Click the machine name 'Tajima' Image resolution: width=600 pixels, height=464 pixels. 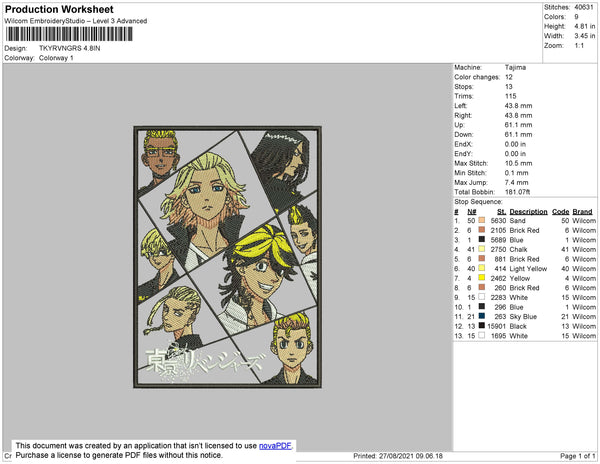[515, 67]
